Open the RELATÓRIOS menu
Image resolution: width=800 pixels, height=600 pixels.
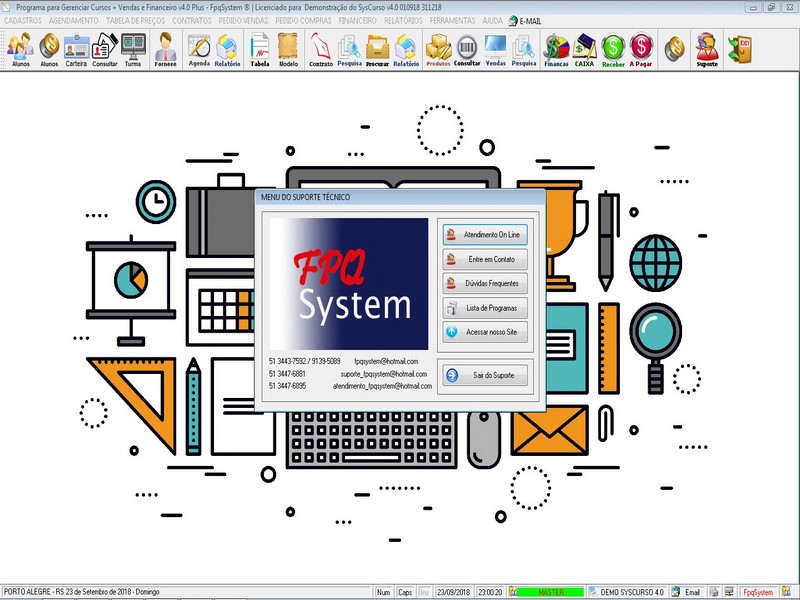click(x=403, y=20)
